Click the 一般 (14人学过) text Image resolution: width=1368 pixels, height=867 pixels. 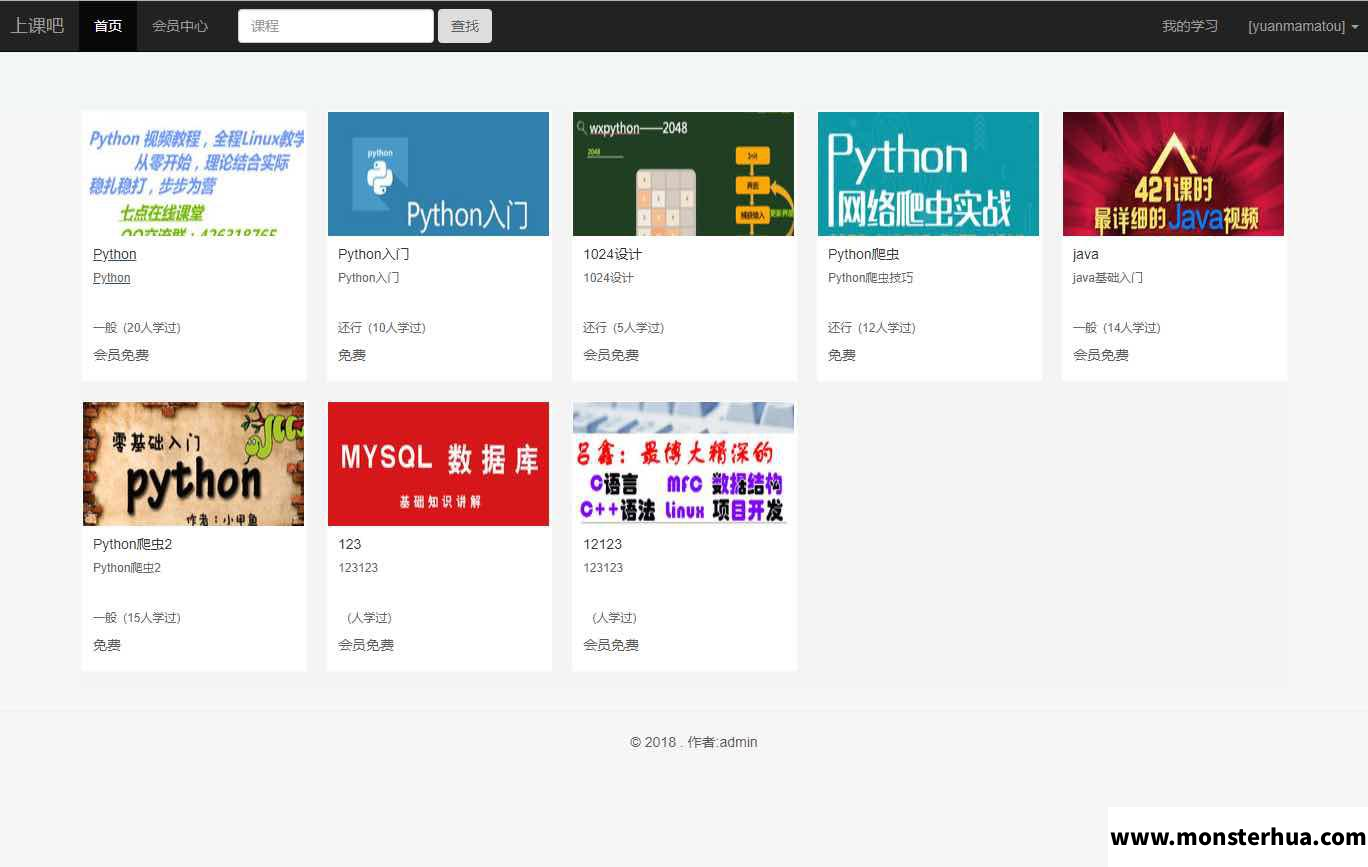(1117, 328)
